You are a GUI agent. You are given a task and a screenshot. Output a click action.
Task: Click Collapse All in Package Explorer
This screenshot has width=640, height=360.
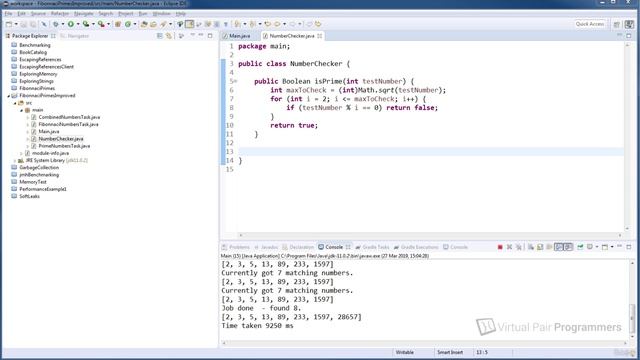point(160,36)
